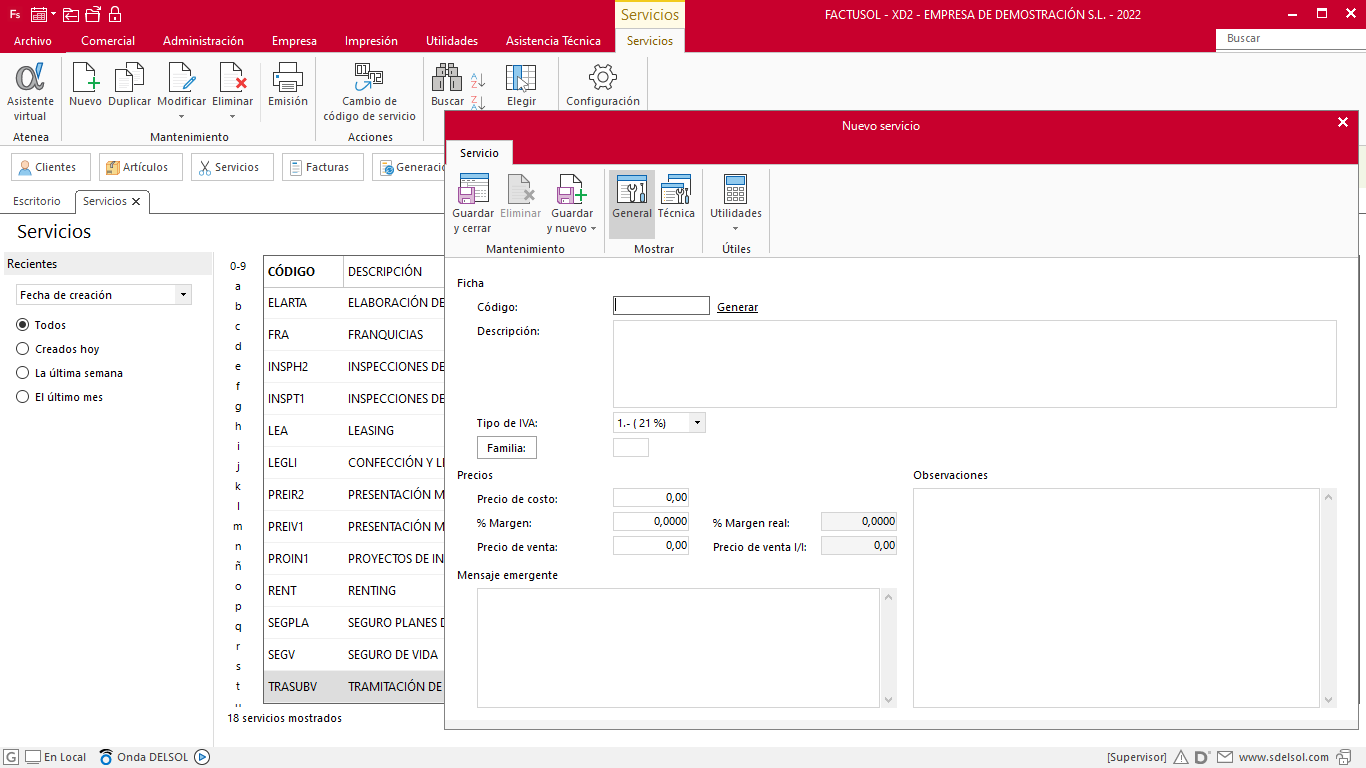Choose the La última semana option
Screen dimensions: 1366x768
point(23,373)
